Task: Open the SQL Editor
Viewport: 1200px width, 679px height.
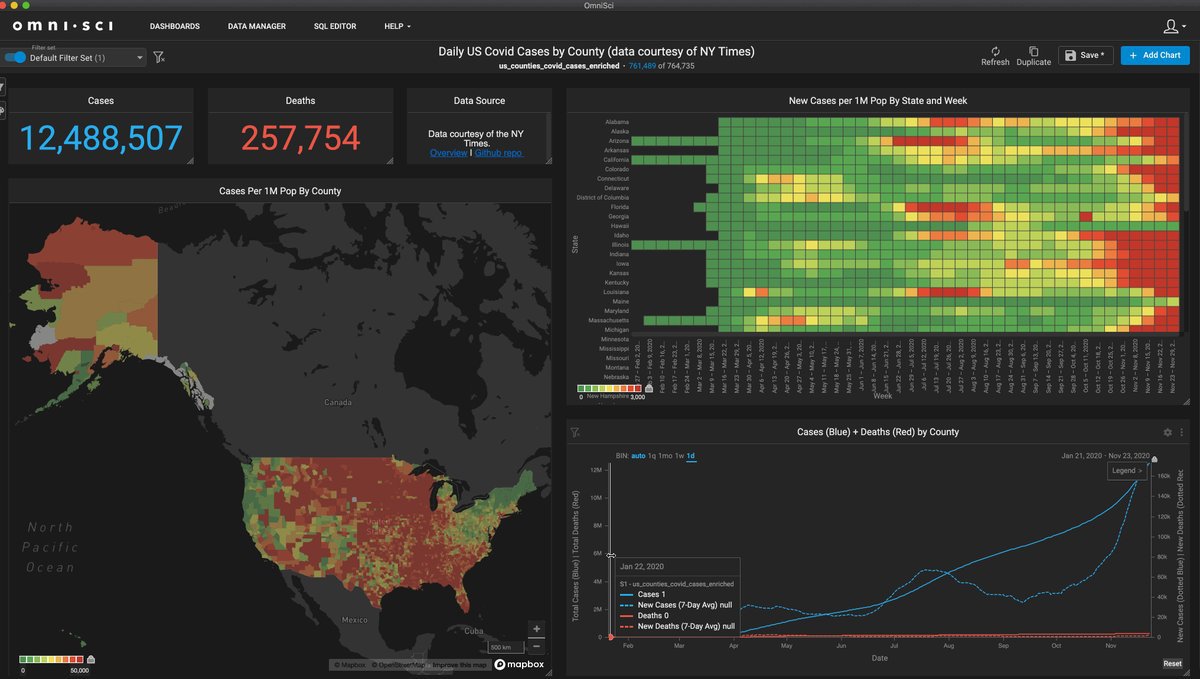Action: 334,26
